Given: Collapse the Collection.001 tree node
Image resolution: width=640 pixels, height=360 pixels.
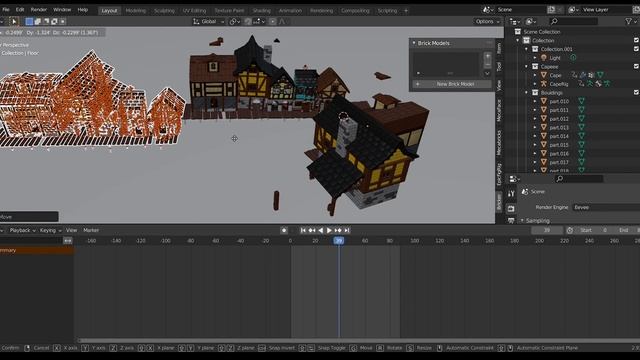Looking at the screenshot, I should pyautogui.click(x=527, y=49).
